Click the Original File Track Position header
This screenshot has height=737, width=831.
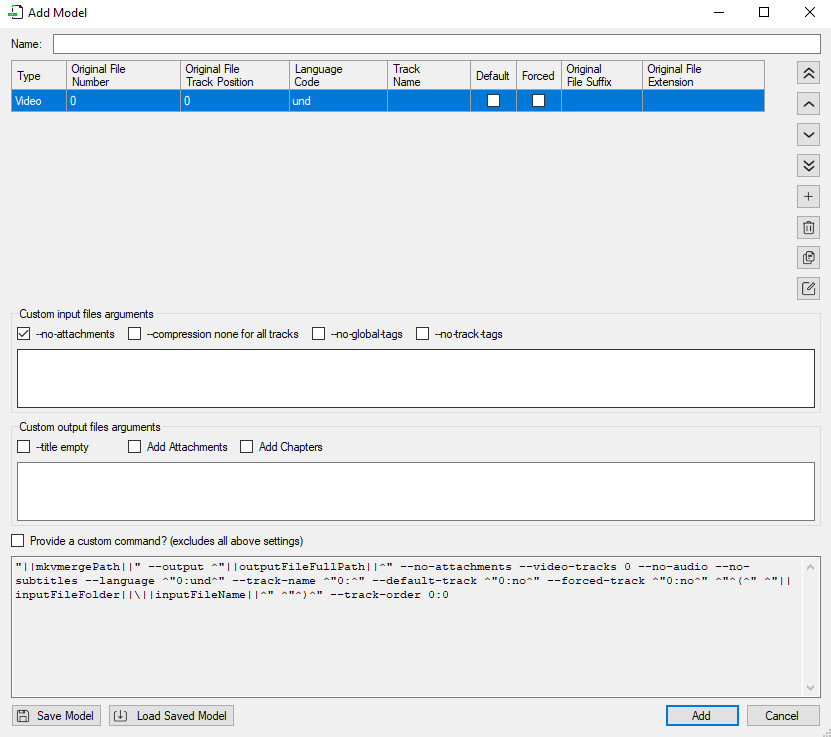235,75
